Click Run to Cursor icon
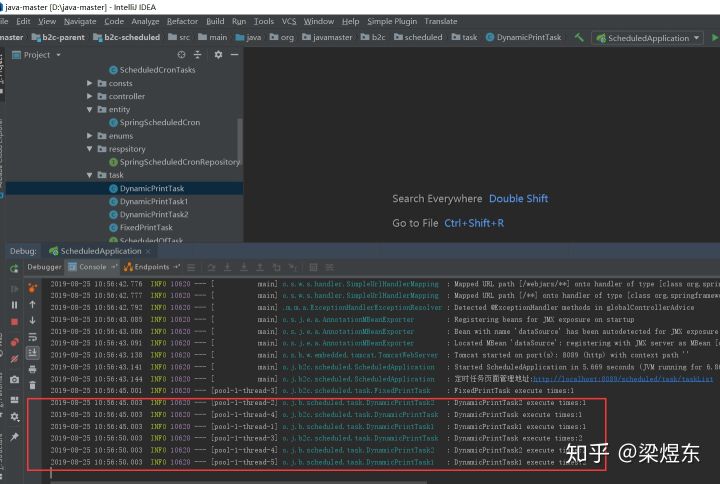The width and height of the screenshot is (720, 484). coord(292,267)
